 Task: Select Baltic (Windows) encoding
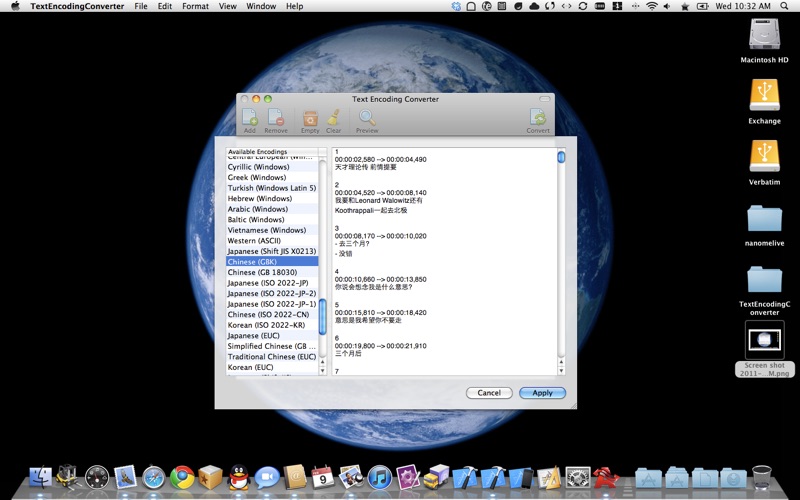click(x=272, y=219)
